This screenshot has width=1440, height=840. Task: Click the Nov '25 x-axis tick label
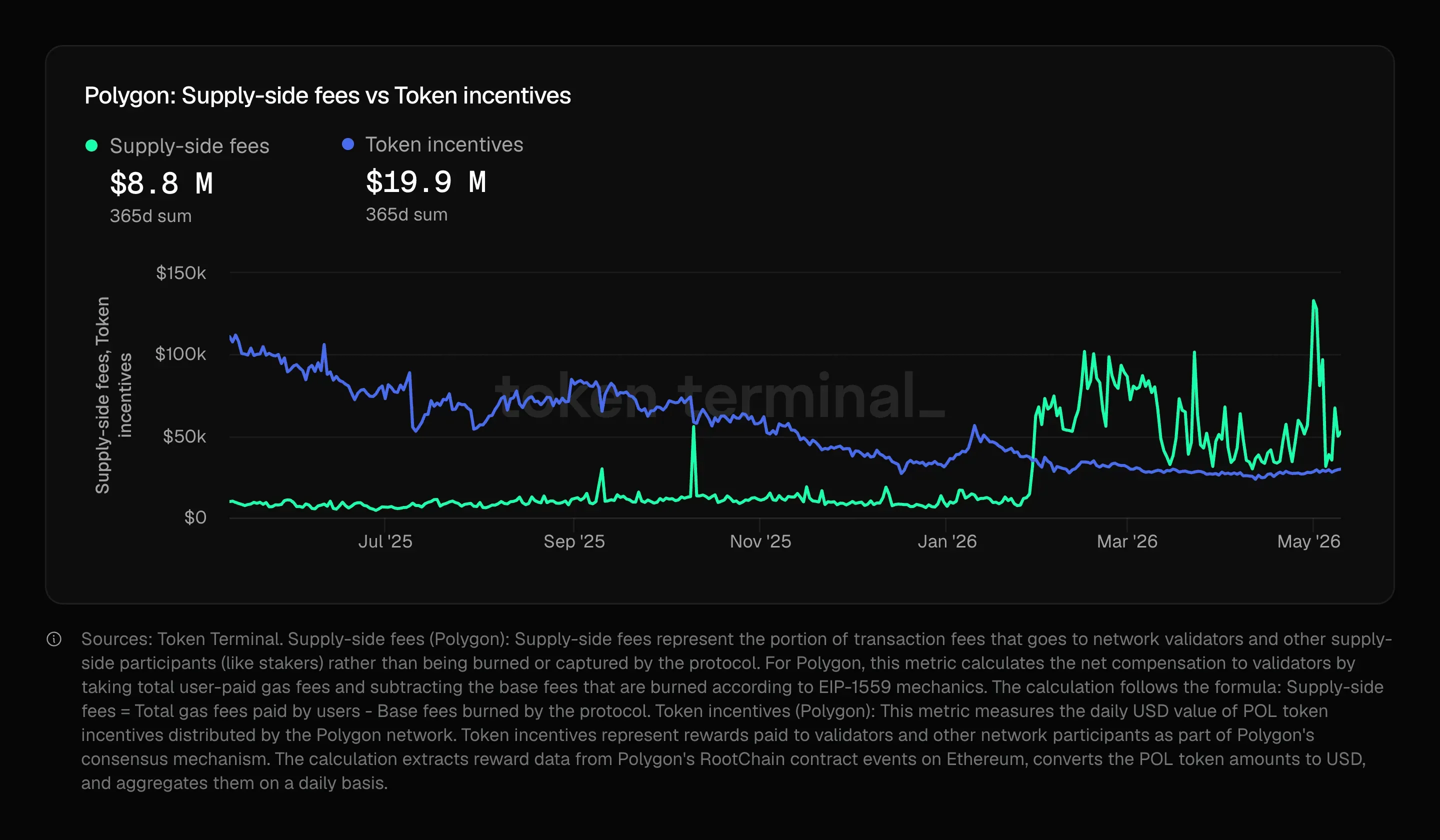(x=760, y=541)
